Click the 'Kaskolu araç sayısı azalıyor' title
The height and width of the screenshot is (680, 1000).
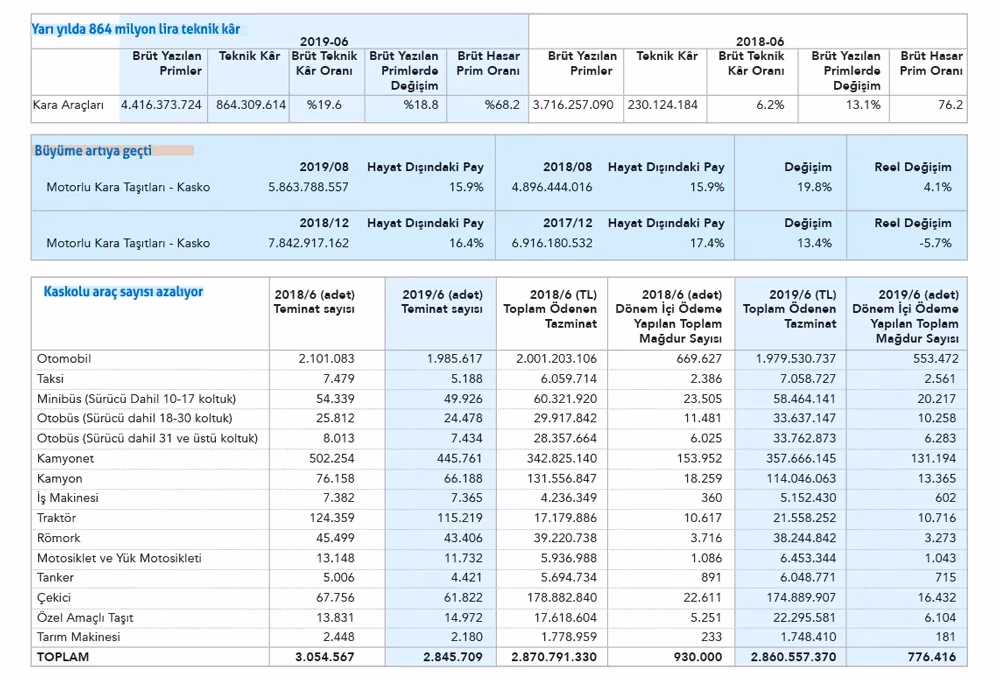(x=123, y=292)
